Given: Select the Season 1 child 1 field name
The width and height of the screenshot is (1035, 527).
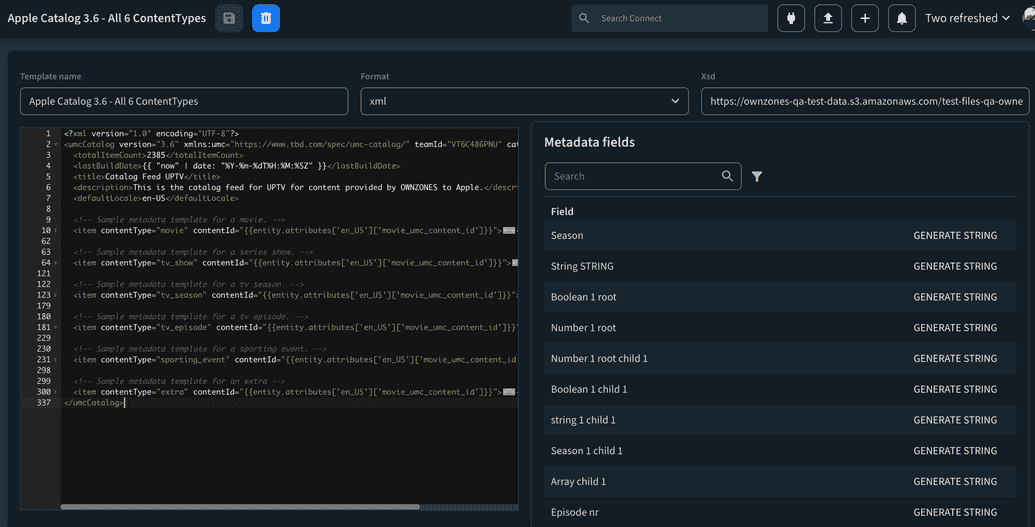Looking at the screenshot, I should click(x=587, y=451).
